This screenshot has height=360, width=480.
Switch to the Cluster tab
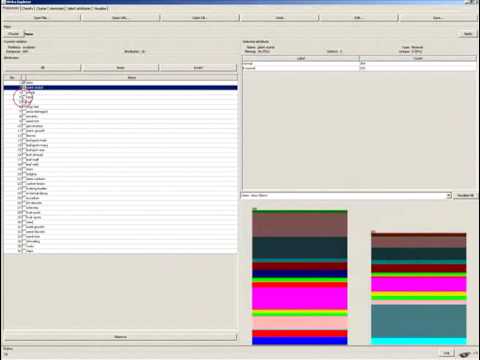pyautogui.click(x=41, y=8)
